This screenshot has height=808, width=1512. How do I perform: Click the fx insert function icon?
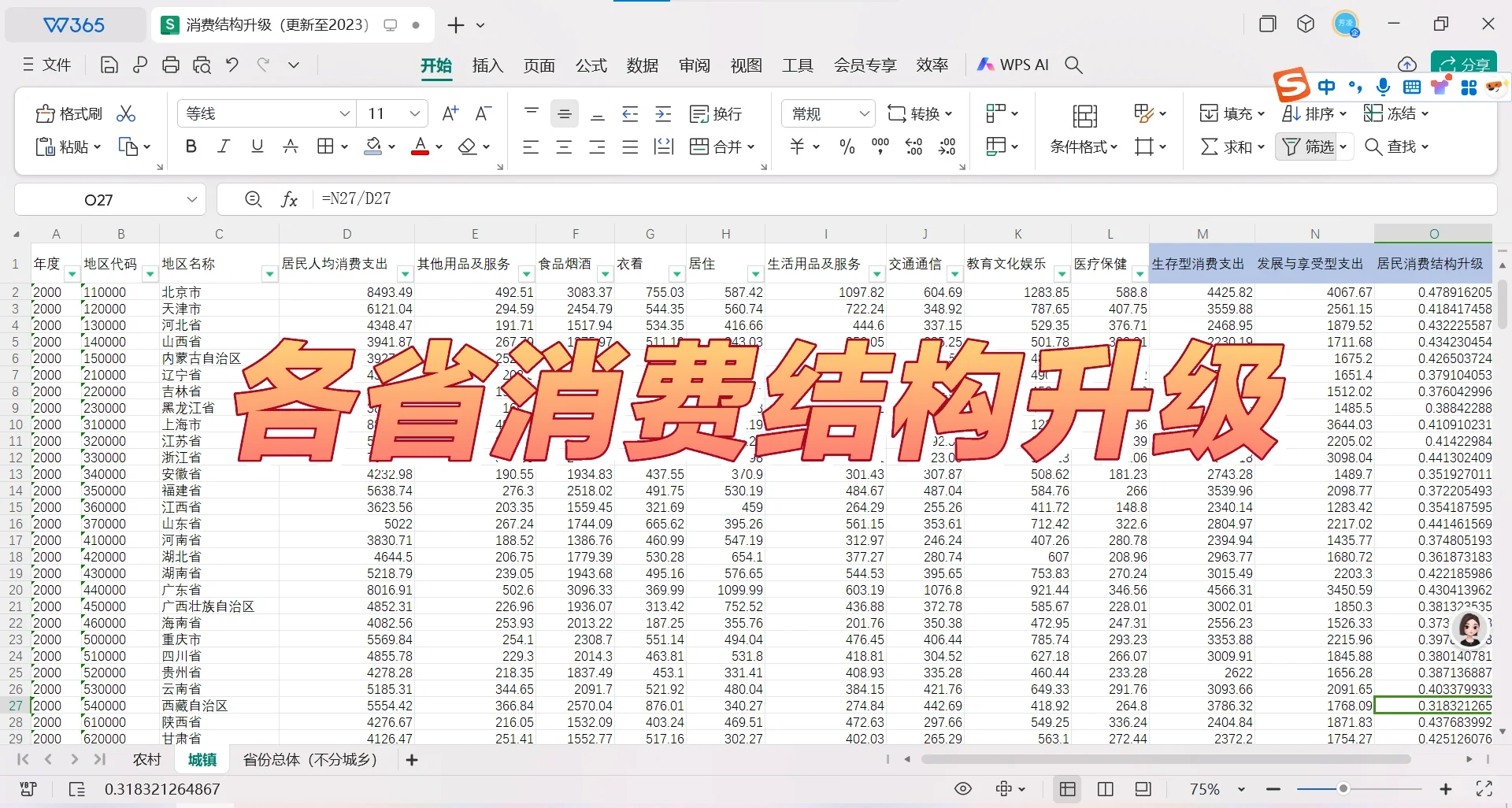pyautogui.click(x=289, y=200)
